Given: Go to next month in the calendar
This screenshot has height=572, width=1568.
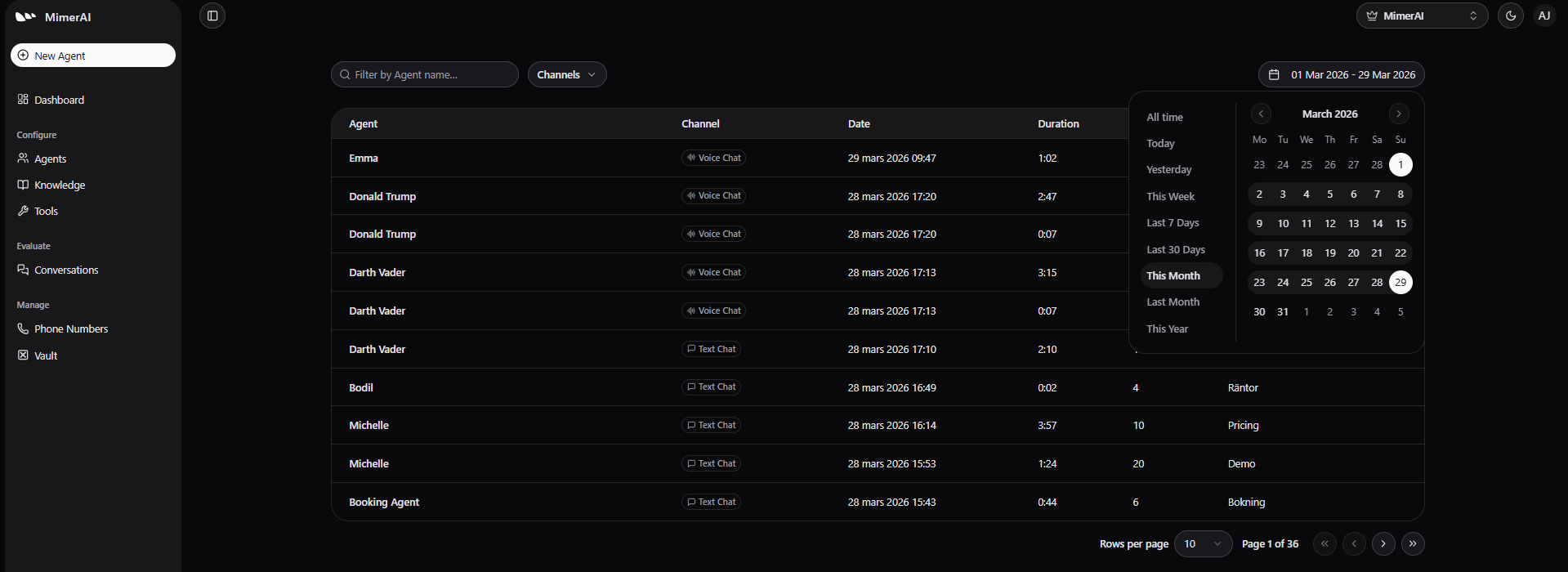Looking at the screenshot, I should click(1398, 114).
